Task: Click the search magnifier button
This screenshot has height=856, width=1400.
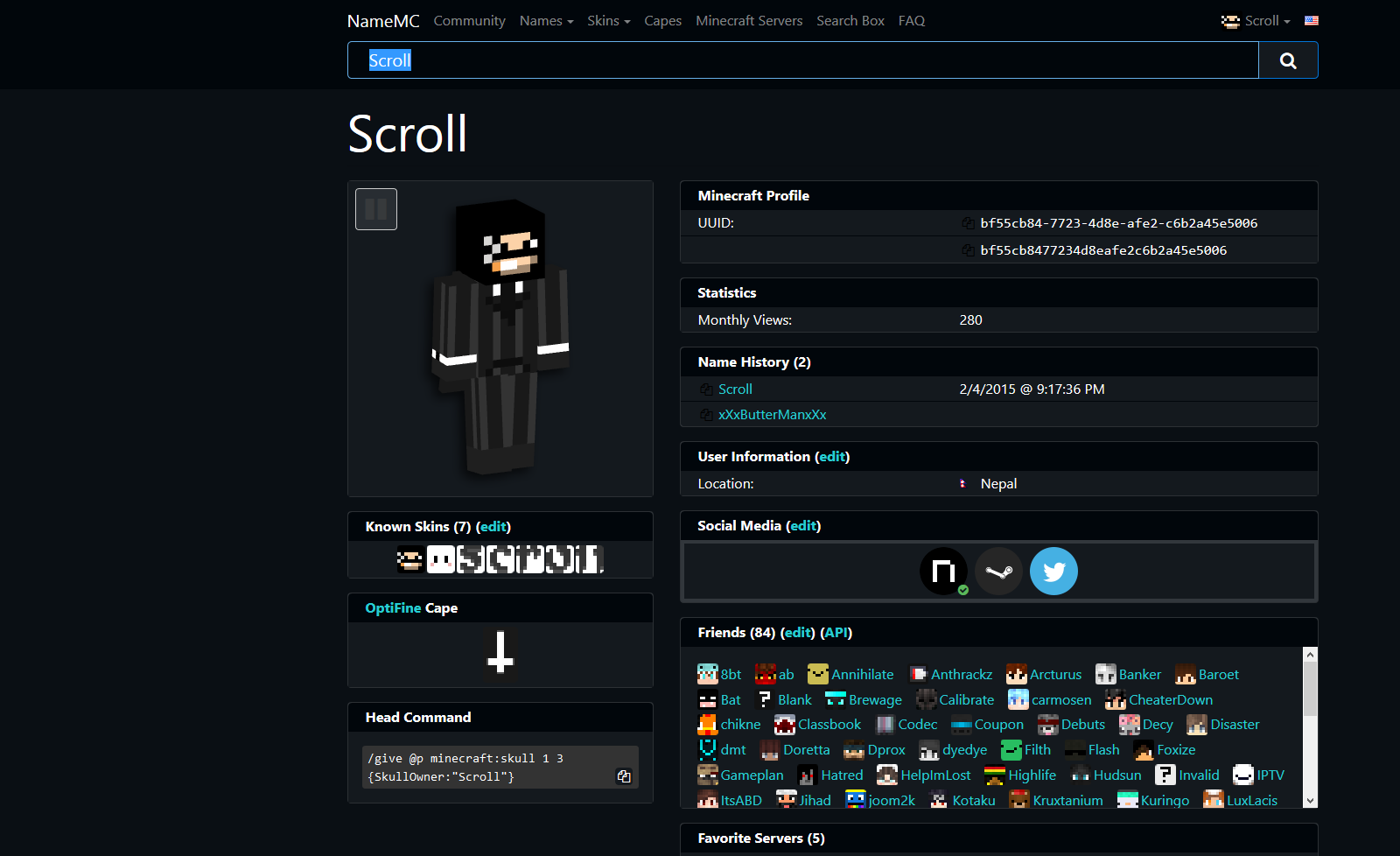Action: coord(1288,60)
